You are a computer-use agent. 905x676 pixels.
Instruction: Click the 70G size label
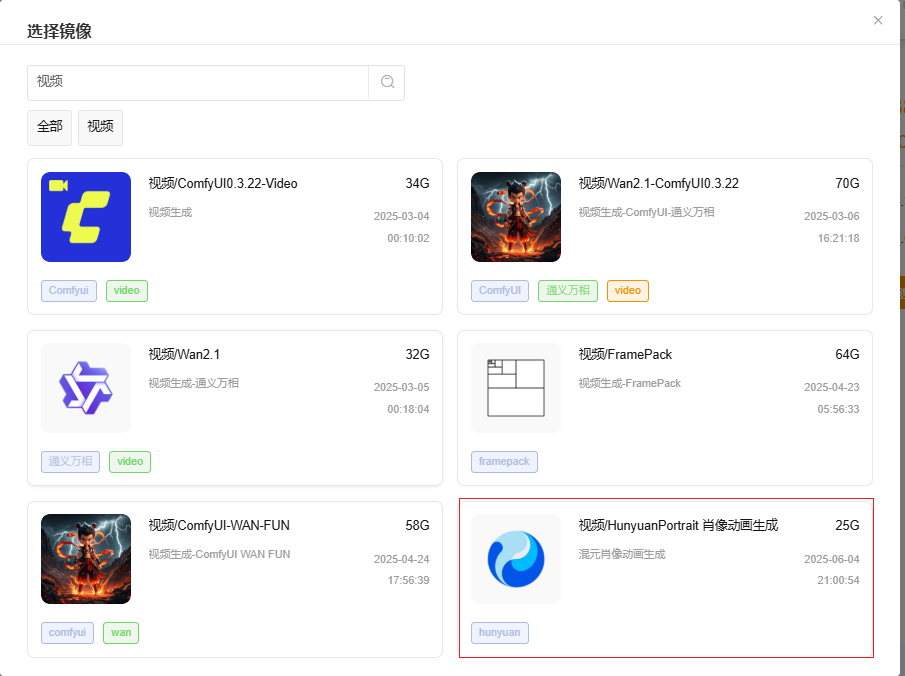(847, 184)
